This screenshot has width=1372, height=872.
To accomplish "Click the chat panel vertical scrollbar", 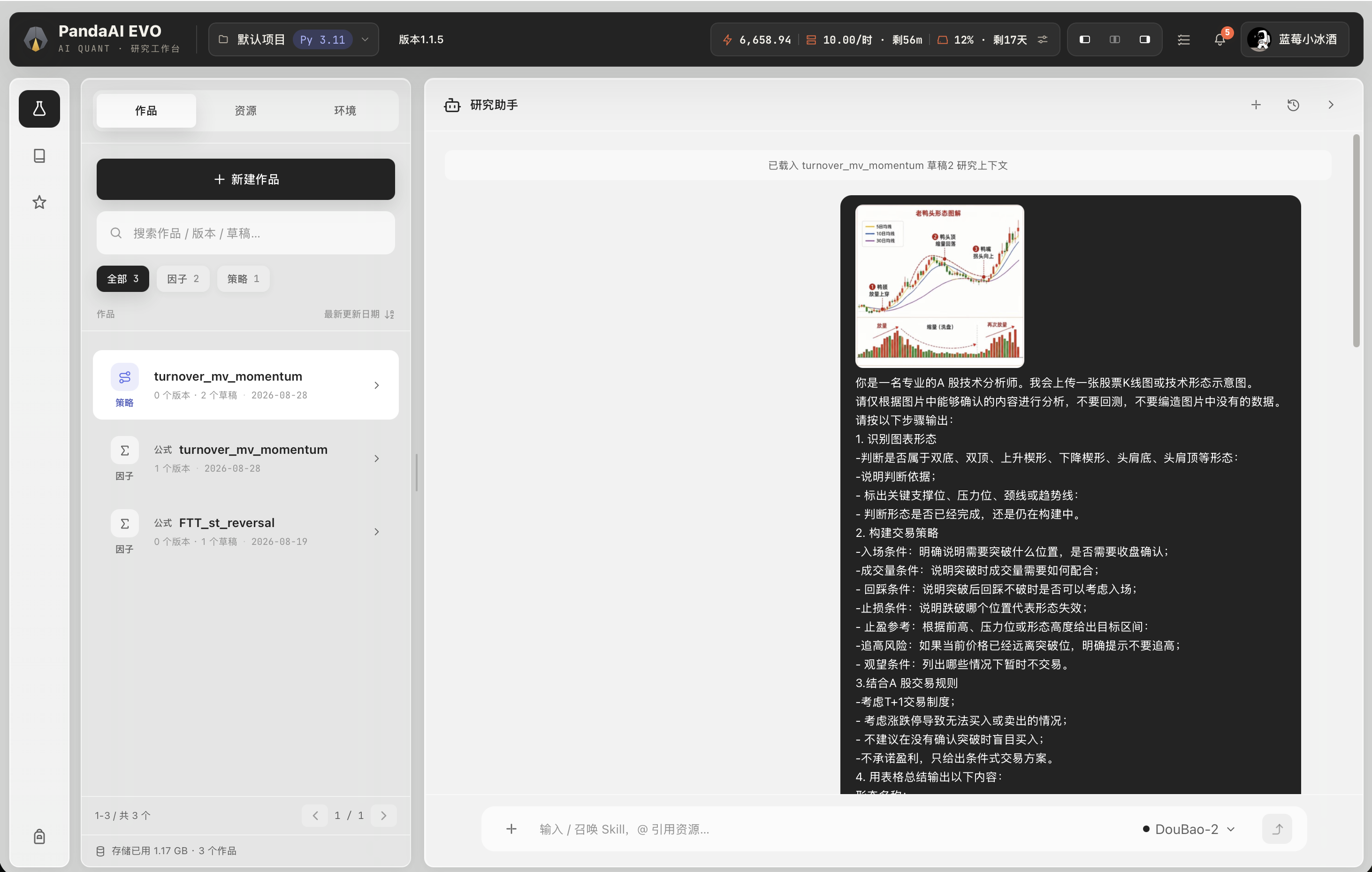I will click(1356, 240).
